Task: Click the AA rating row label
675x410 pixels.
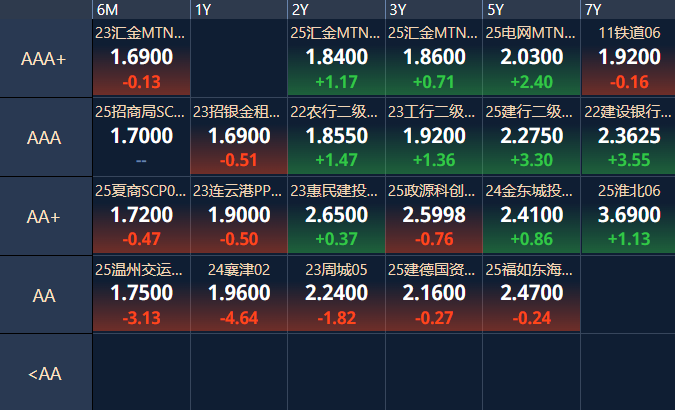Action: (x=45, y=296)
